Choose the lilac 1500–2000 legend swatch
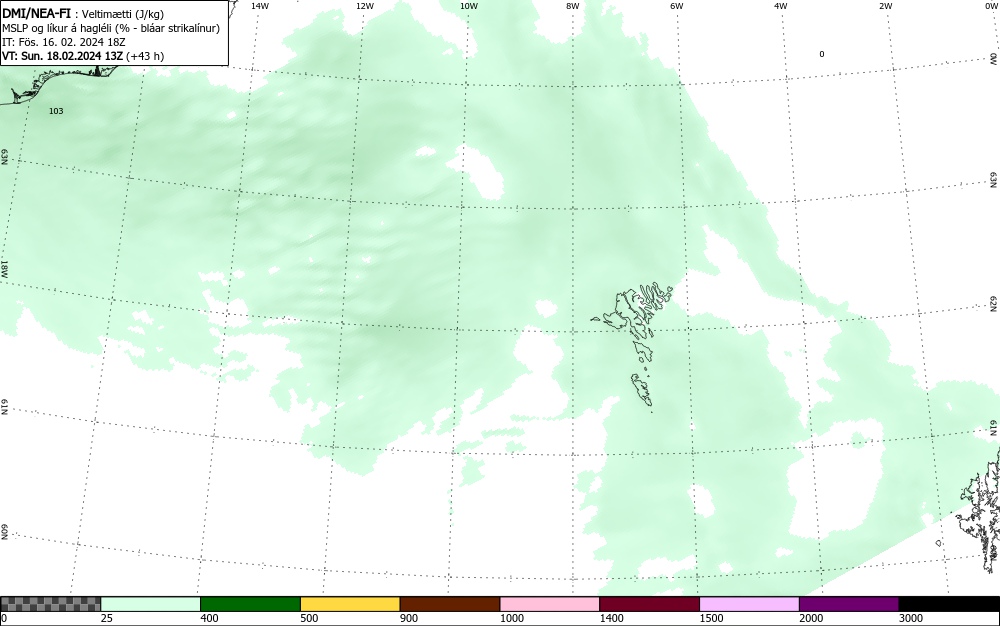Image resolution: width=1000 pixels, height=626 pixels. coord(749,604)
